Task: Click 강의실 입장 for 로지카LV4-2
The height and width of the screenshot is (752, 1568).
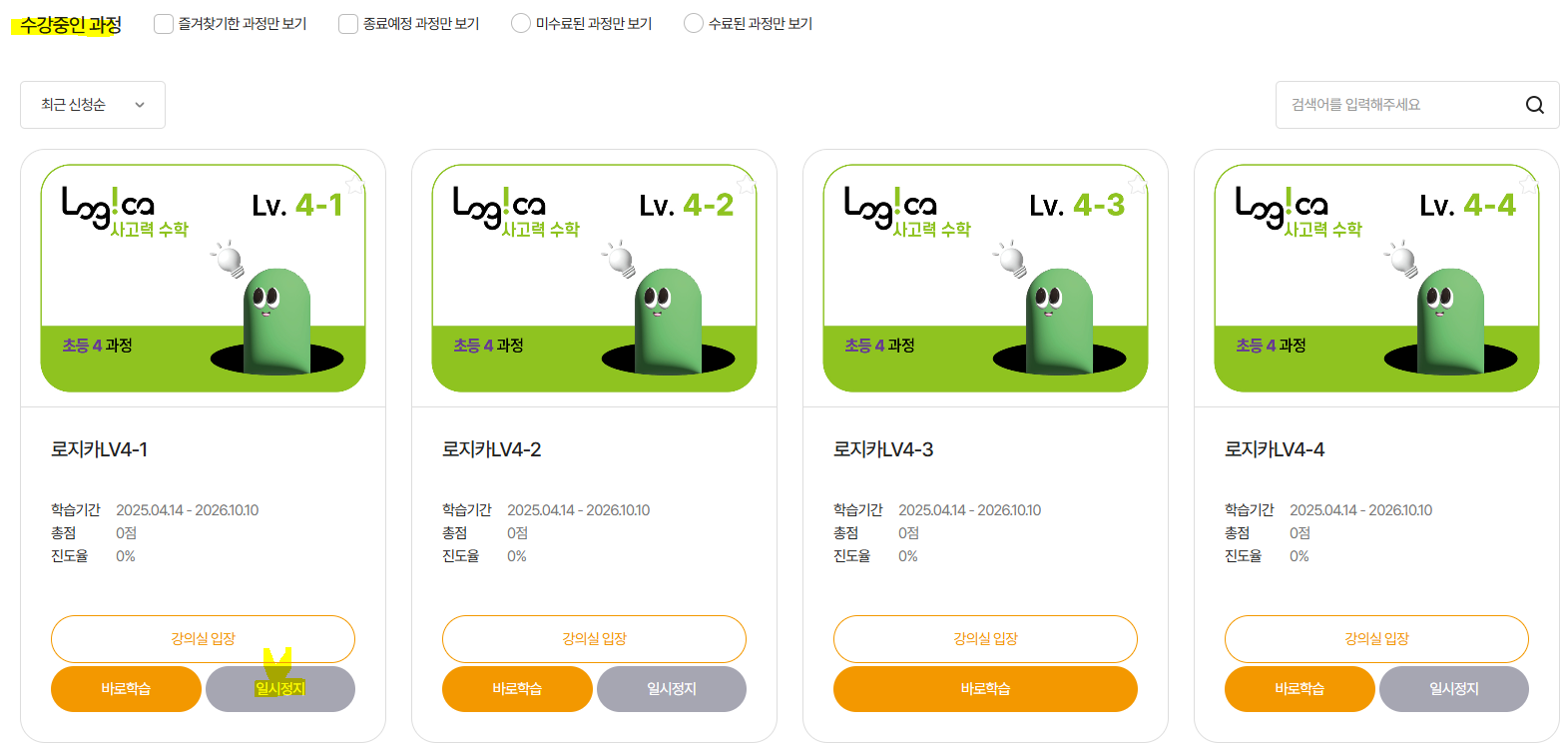Action: point(594,639)
